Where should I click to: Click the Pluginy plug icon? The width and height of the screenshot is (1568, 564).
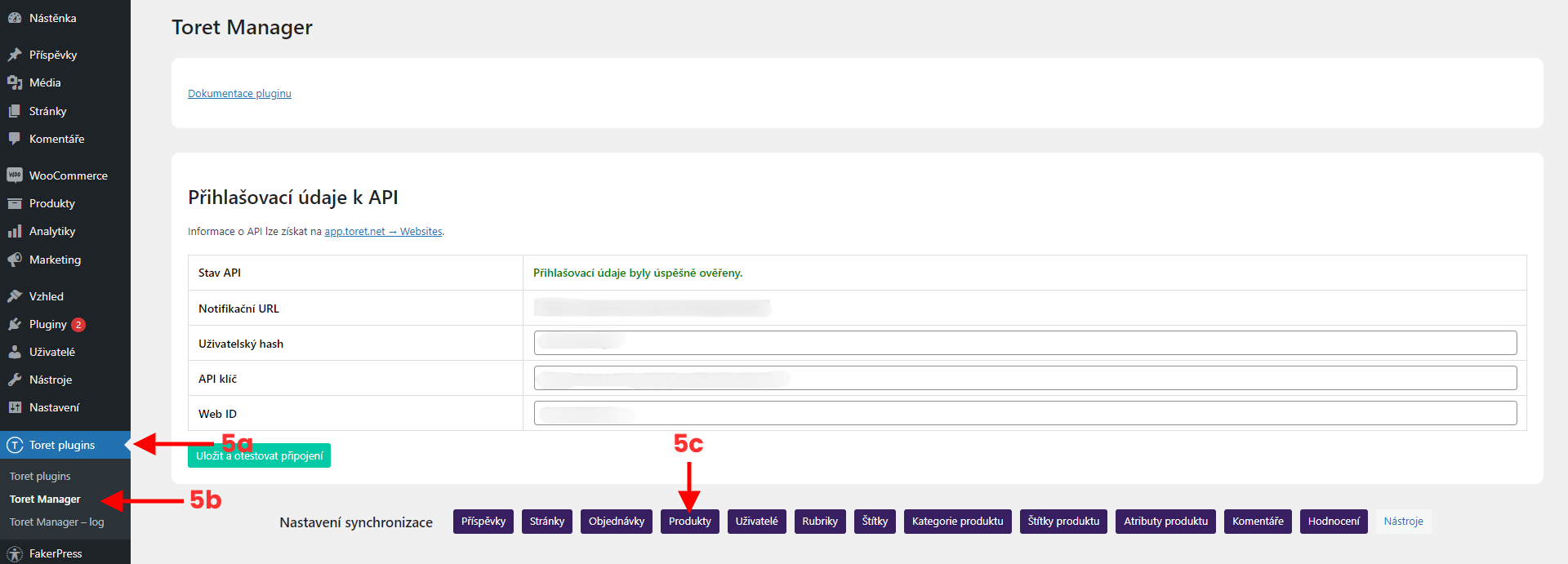tap(15, 324)
